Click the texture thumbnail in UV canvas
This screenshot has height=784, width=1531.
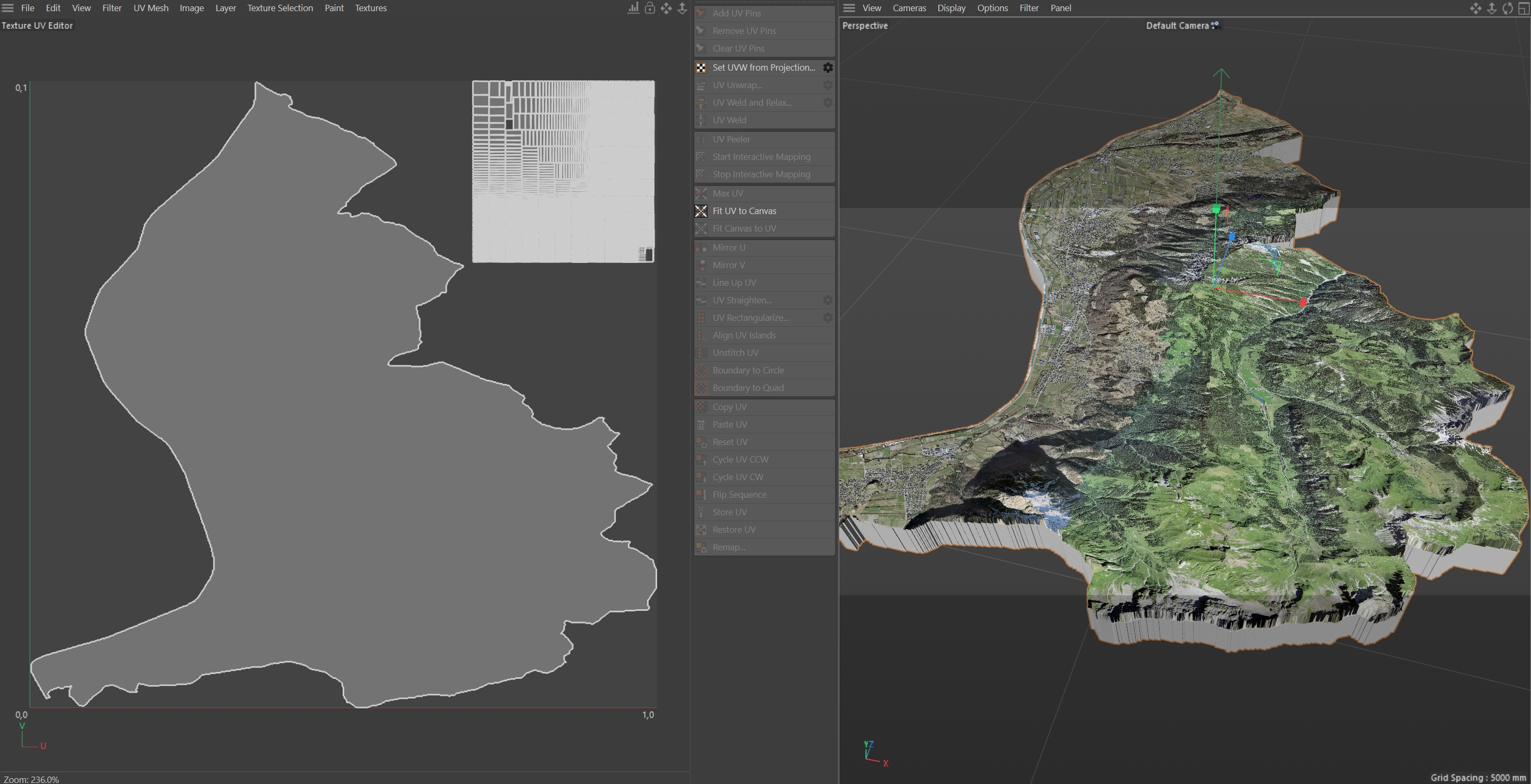563,171
